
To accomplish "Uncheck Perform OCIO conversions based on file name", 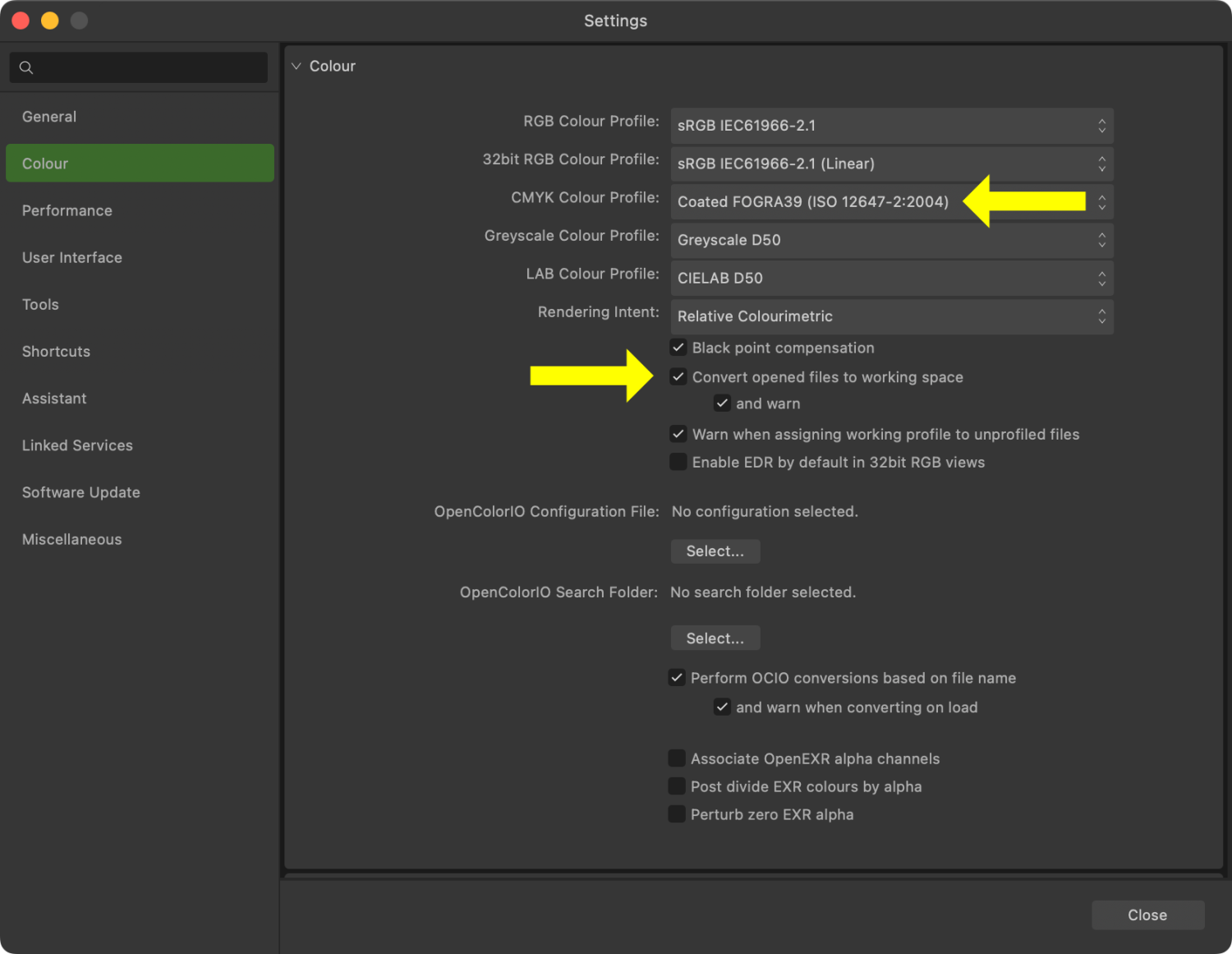I will point(677,678).
